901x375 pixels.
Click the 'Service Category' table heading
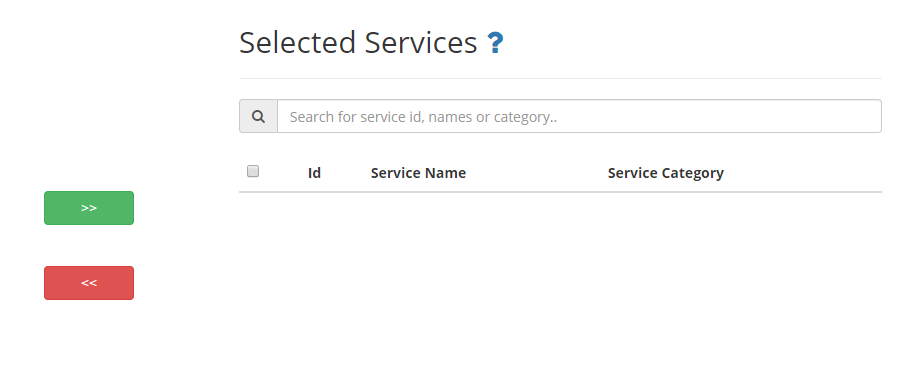[666, 173]
